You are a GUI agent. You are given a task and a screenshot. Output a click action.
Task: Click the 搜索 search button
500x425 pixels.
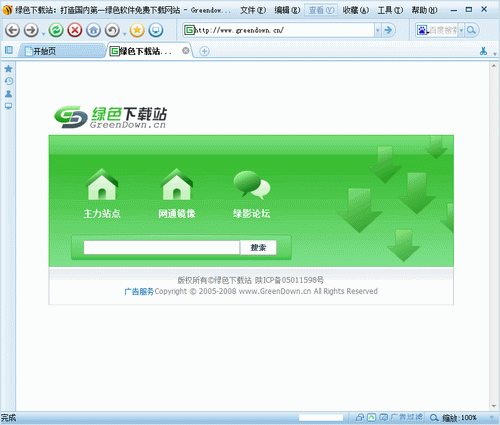258,248
